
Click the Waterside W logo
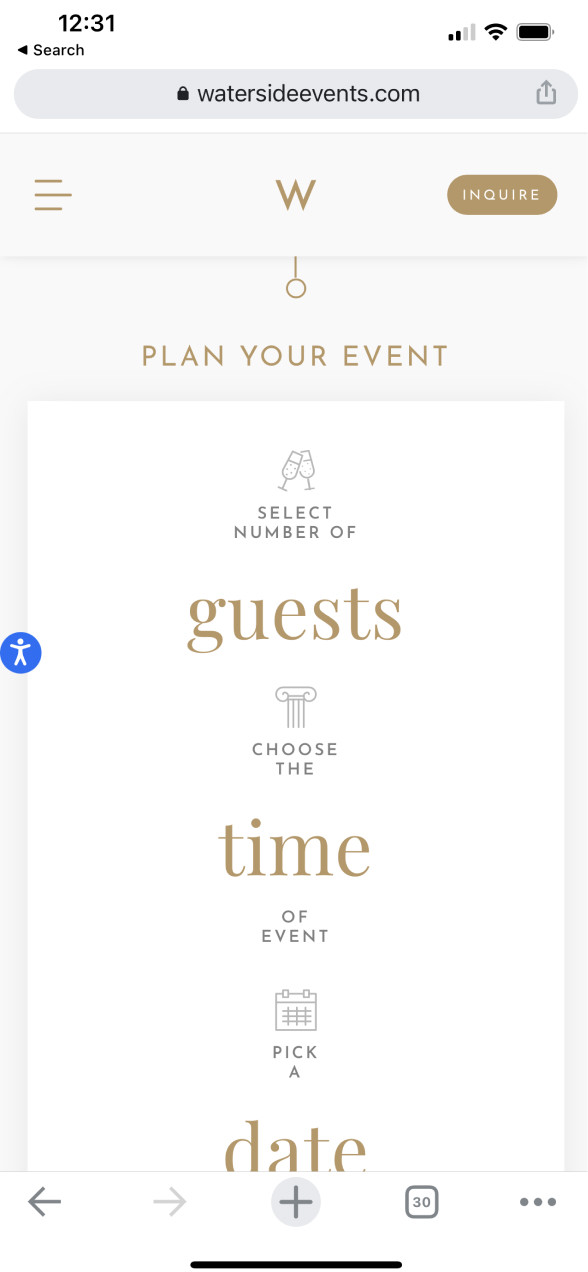click(x=295, y=194)
